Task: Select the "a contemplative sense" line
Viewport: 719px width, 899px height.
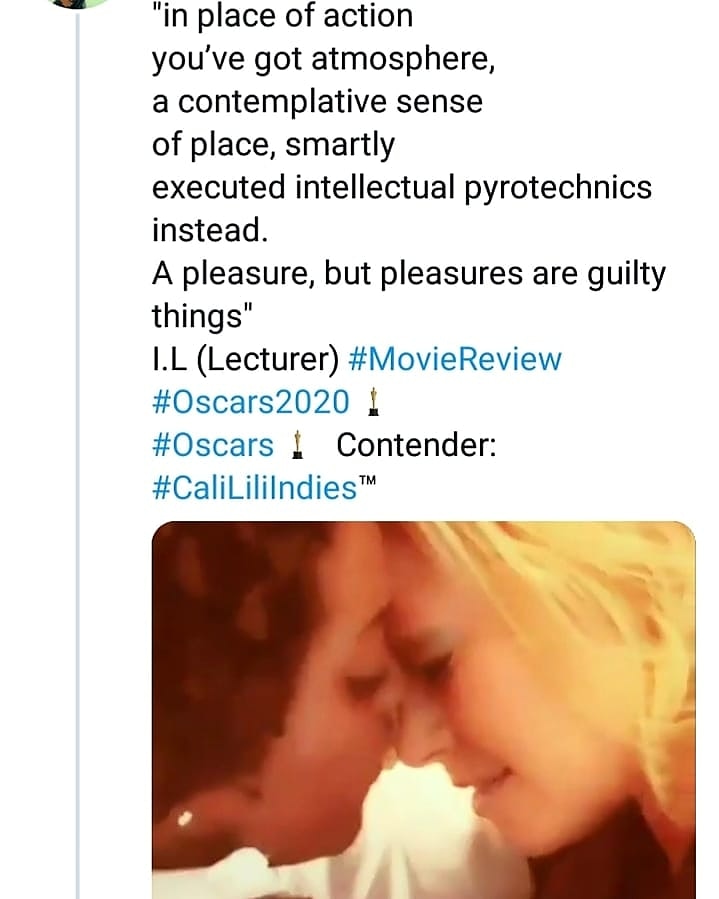Action: (317, 102)
